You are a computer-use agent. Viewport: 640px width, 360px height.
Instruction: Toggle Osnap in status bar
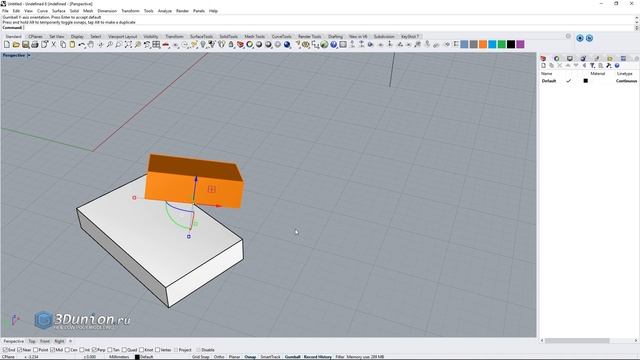coord(250,357)
